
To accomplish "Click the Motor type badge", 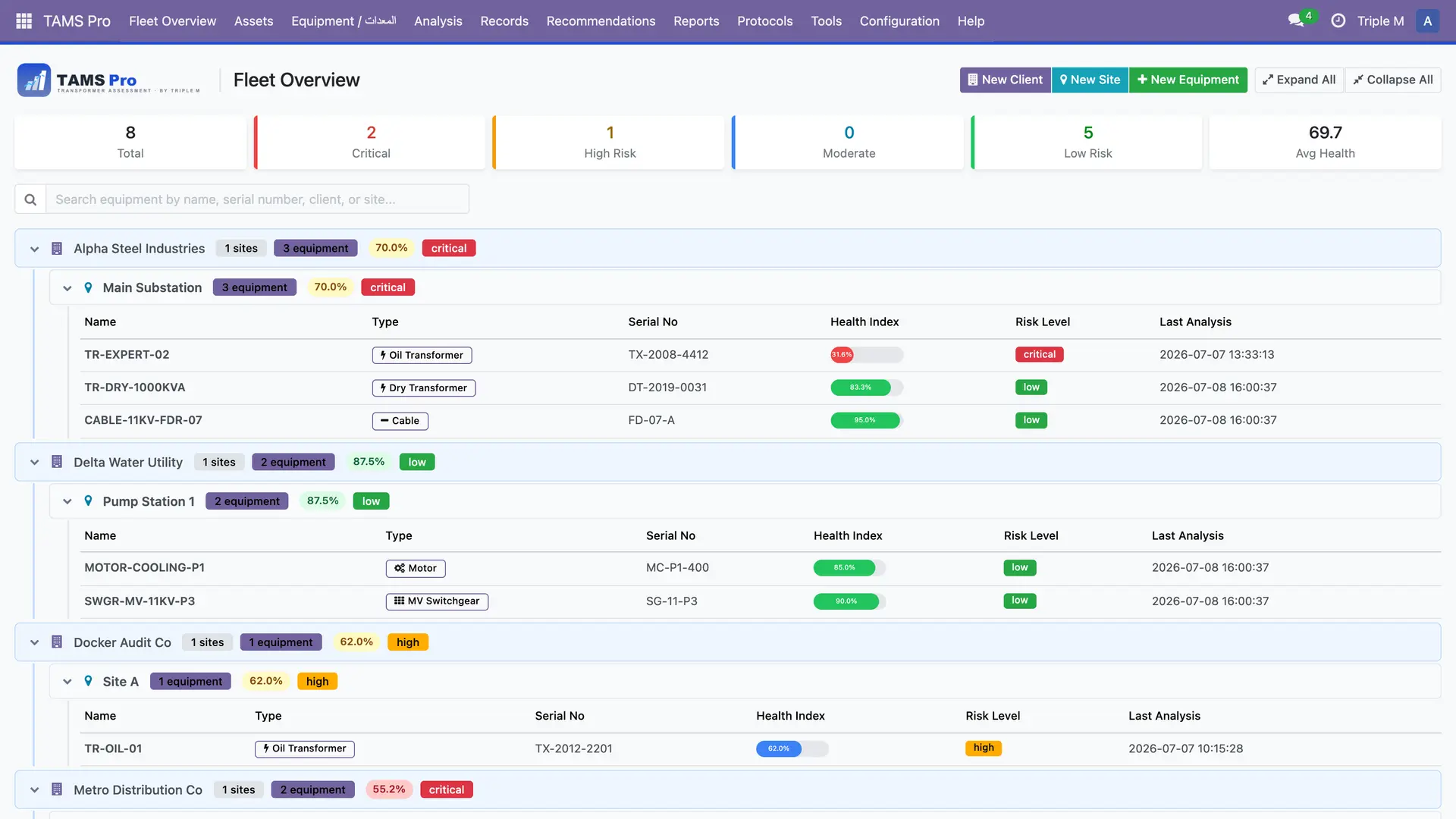I will tap(416, 568).
